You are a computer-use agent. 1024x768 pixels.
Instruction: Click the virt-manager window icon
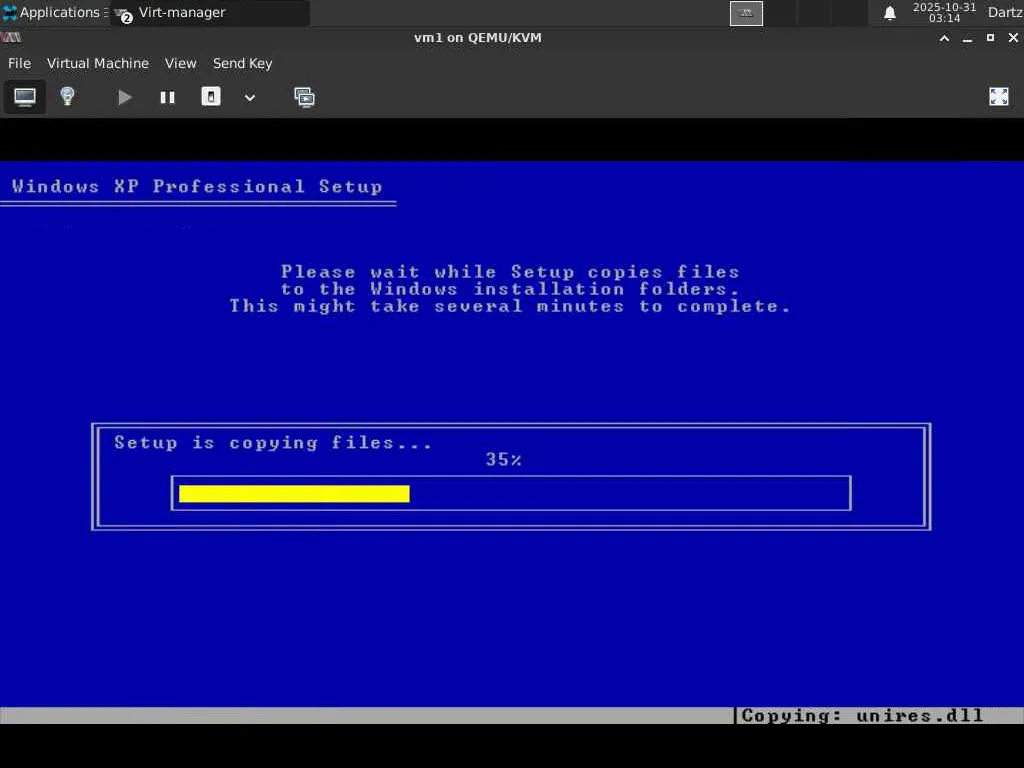tap(11, 38)
